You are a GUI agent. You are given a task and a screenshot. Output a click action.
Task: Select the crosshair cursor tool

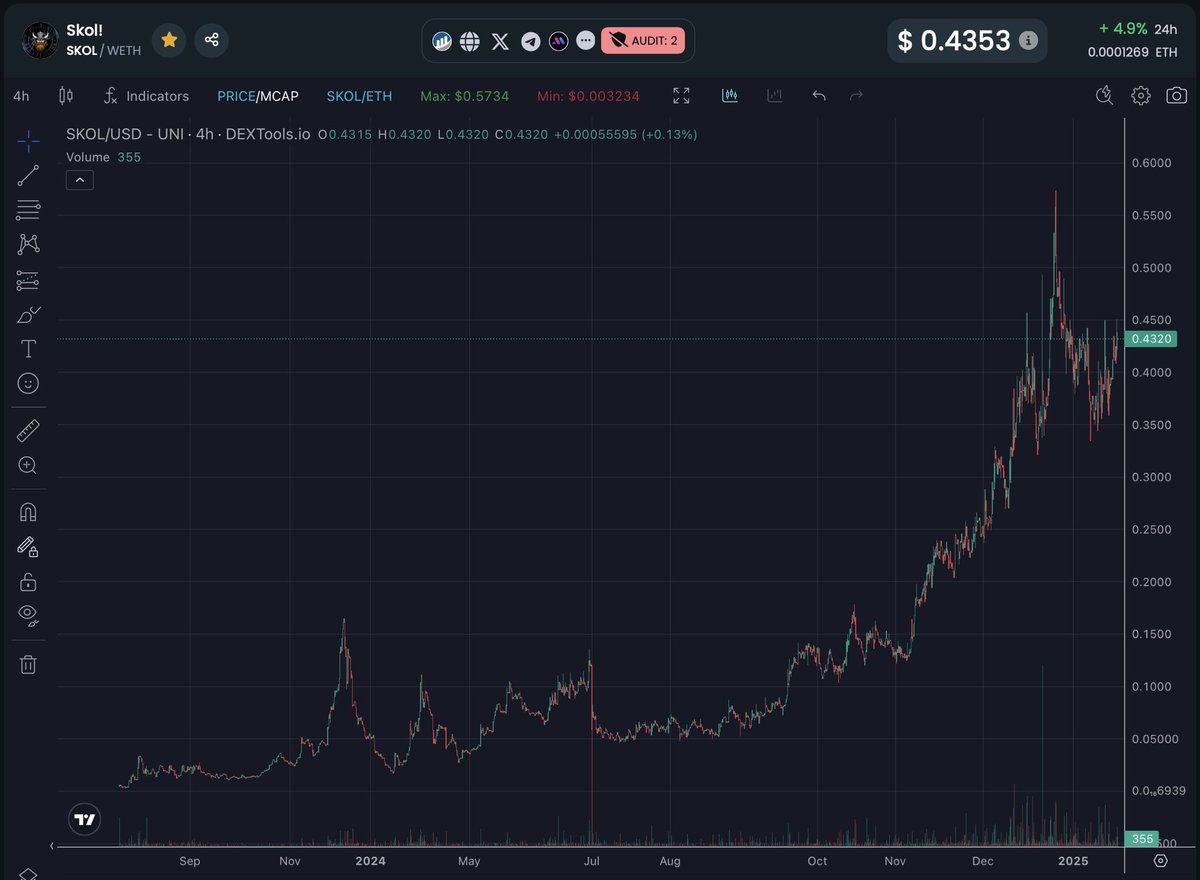click(28, 140)
